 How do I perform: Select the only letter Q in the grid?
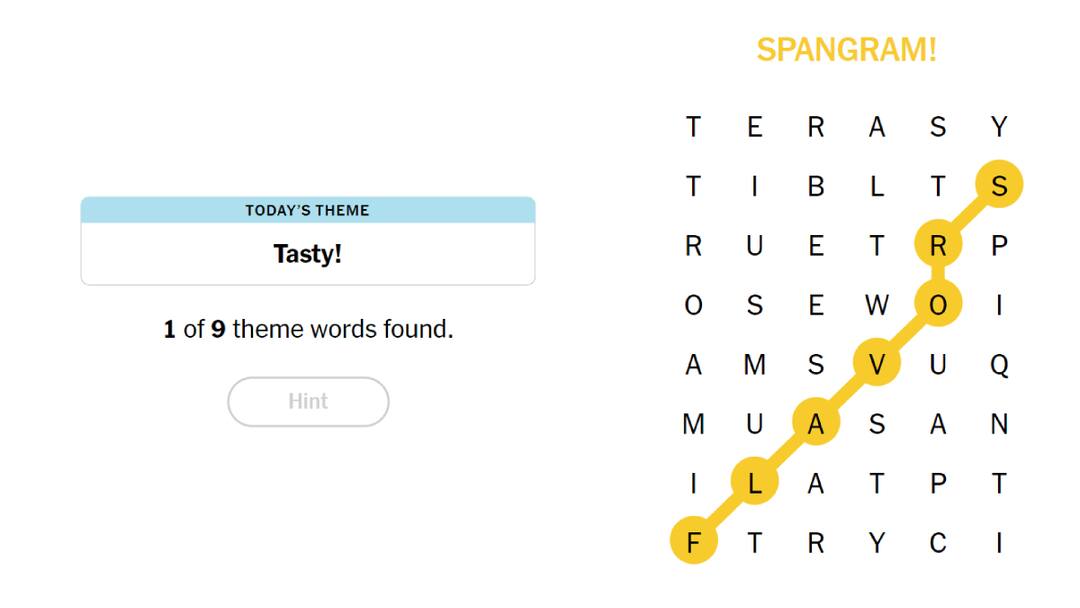[999, 364]
